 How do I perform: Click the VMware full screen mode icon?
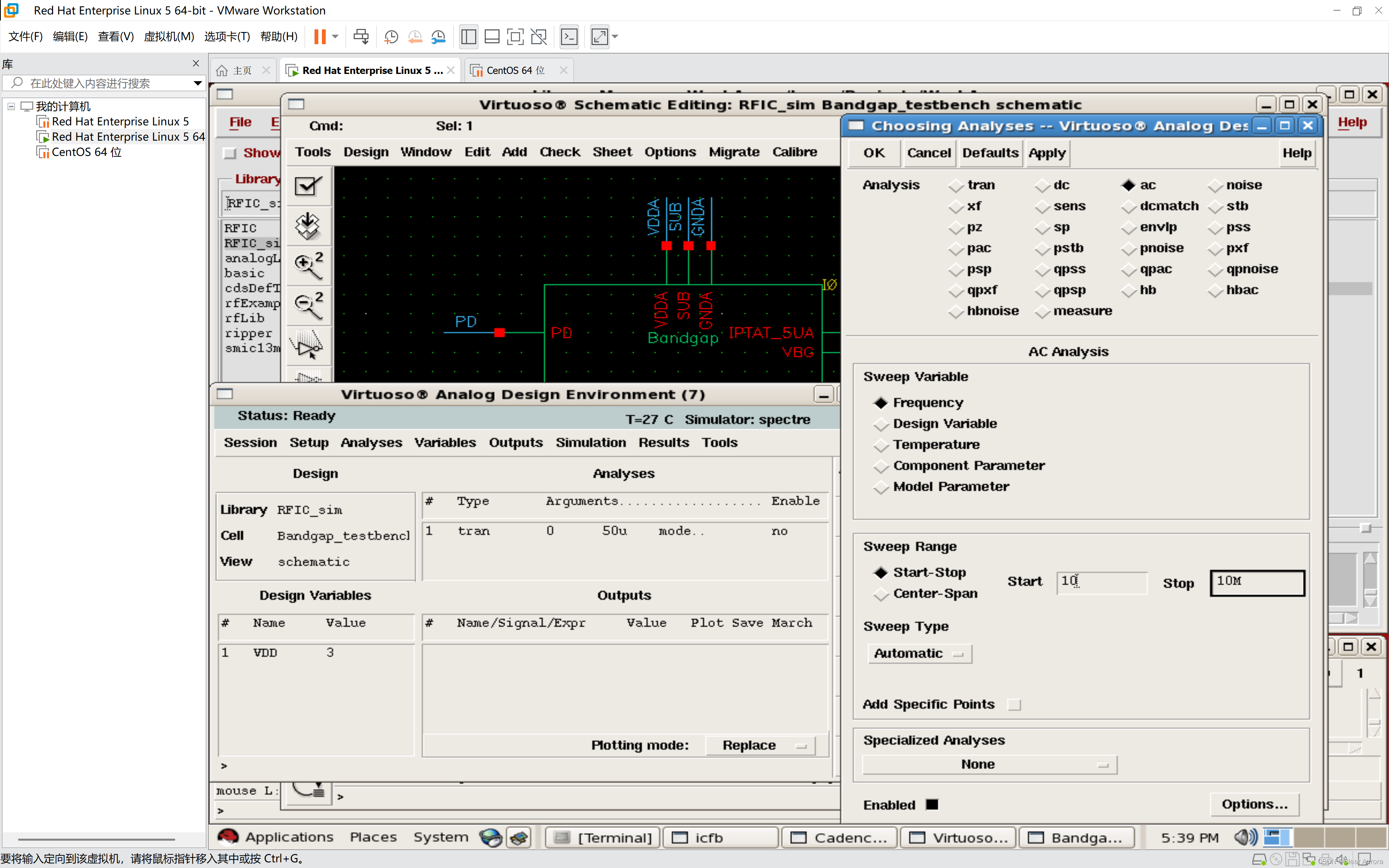click(515, 37)
